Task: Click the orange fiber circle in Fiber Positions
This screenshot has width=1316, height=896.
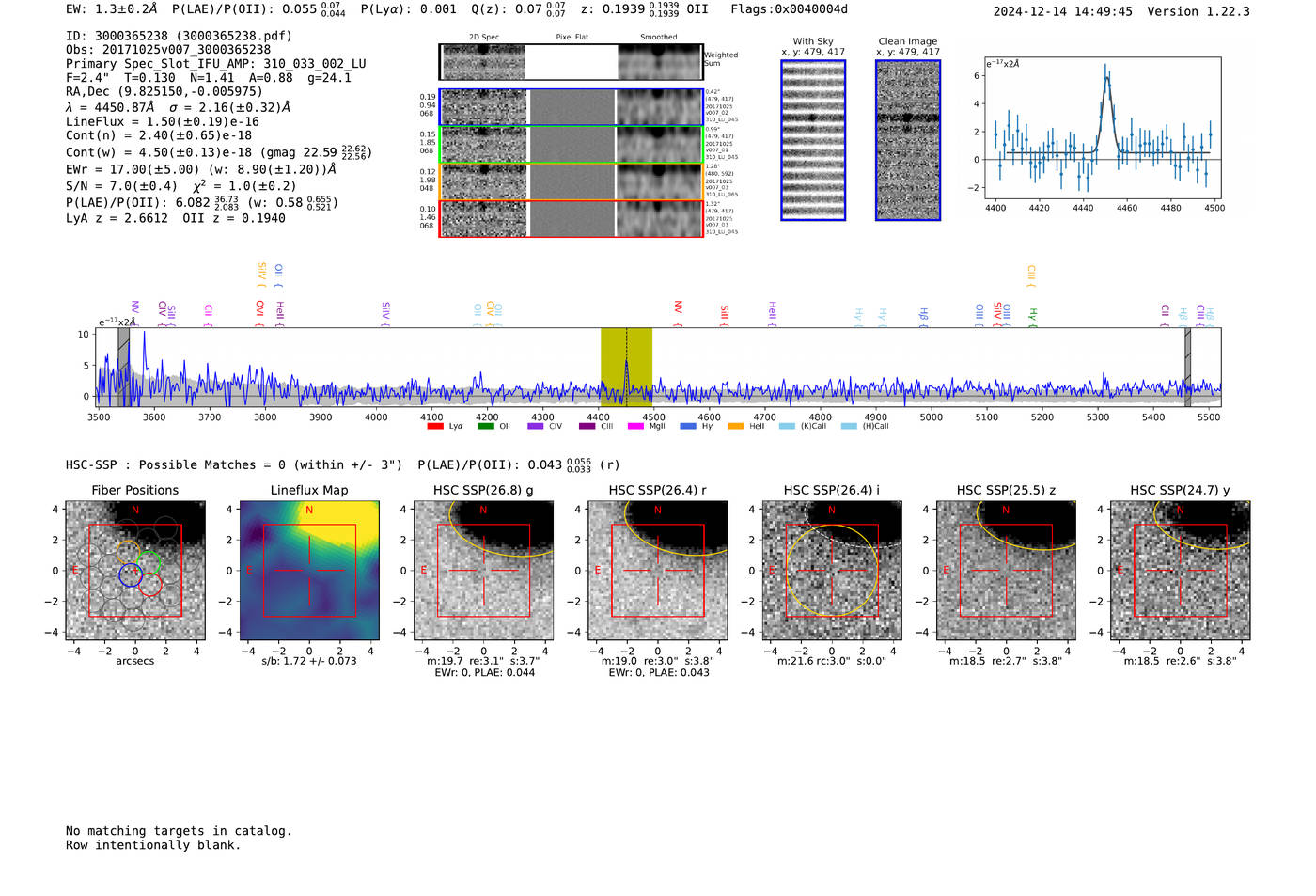Action: [128, 553]
